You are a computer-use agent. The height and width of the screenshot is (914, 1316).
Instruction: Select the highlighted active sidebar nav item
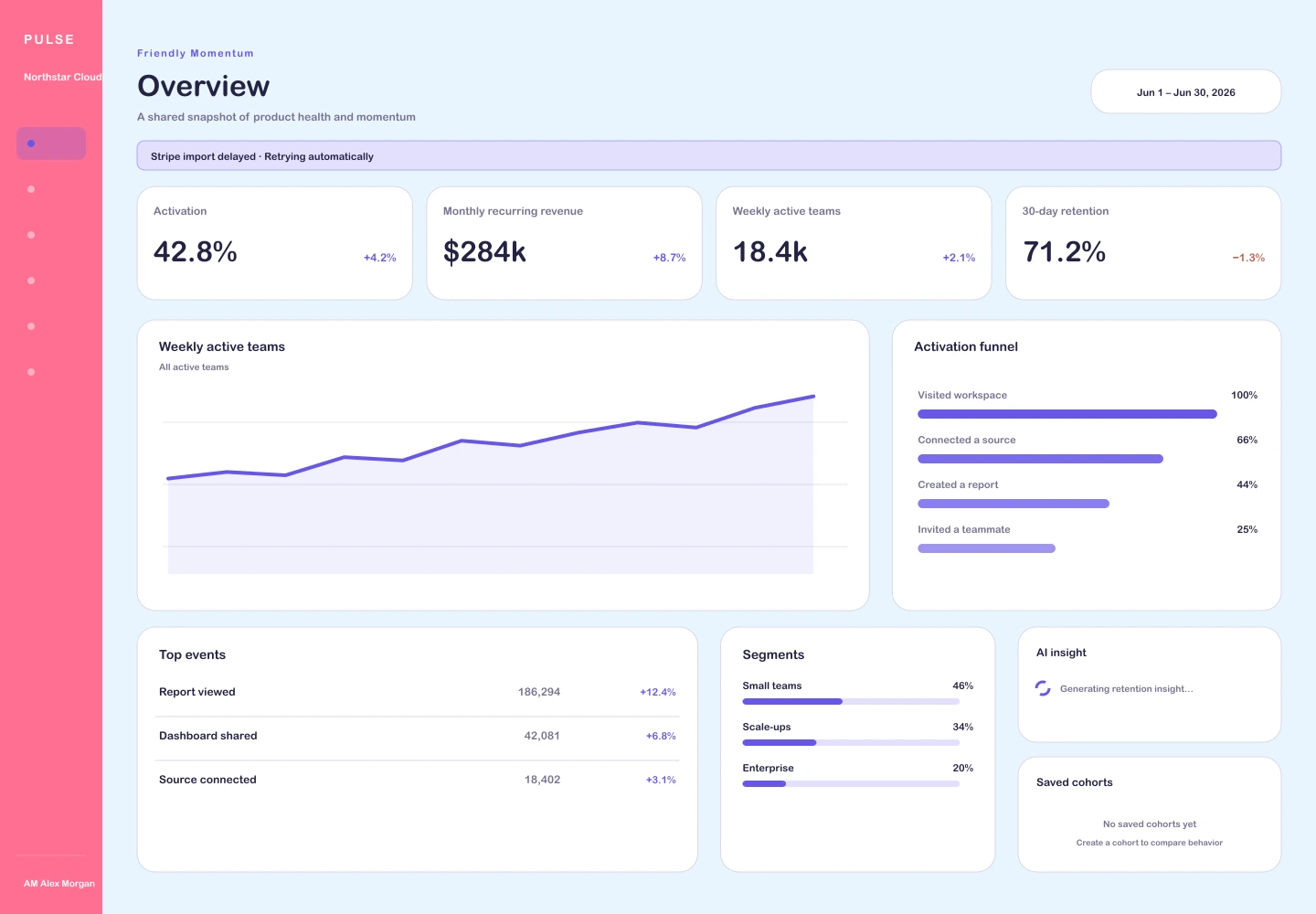tap(51, 143)
